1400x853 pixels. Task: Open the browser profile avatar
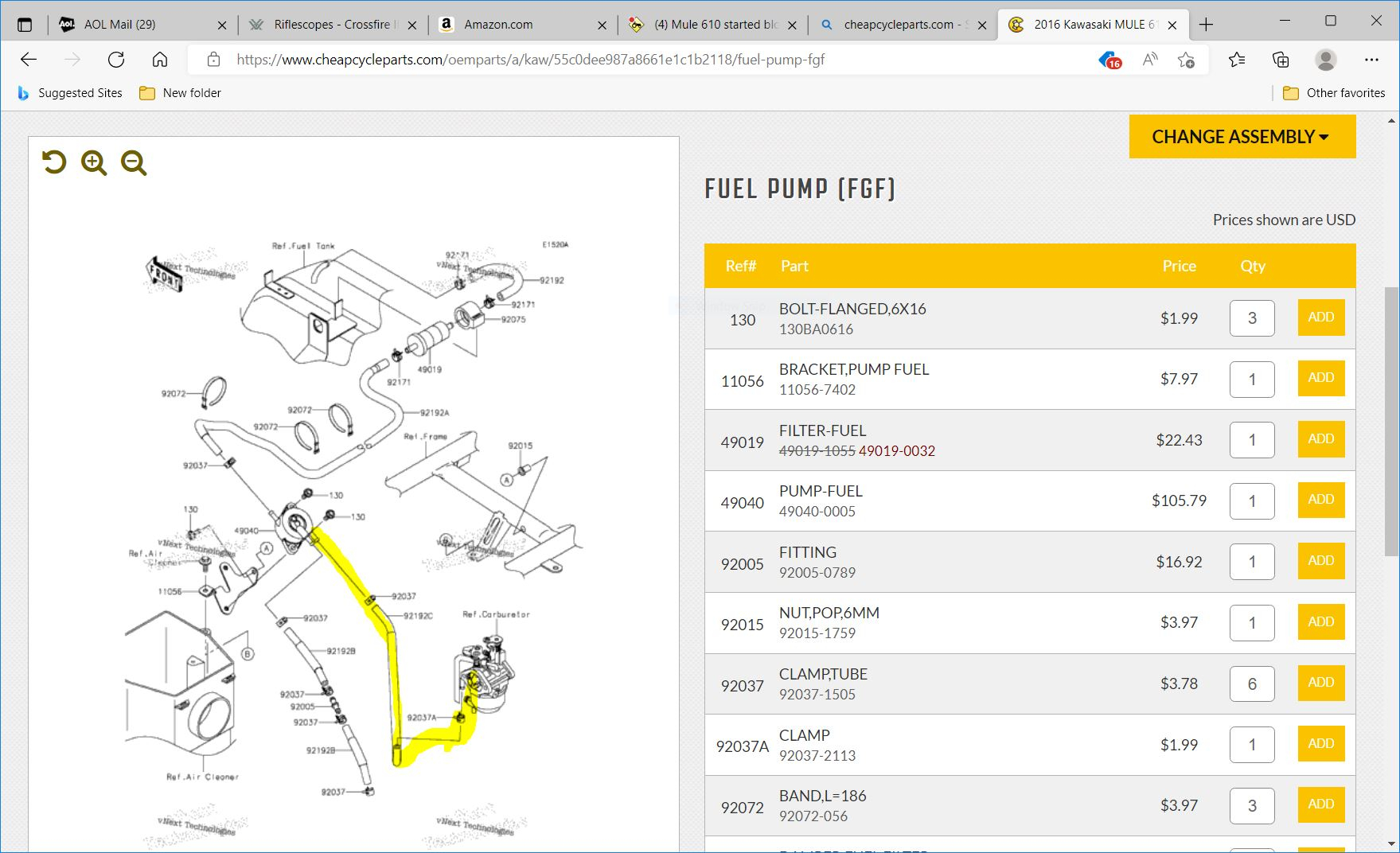point(1325,60)
